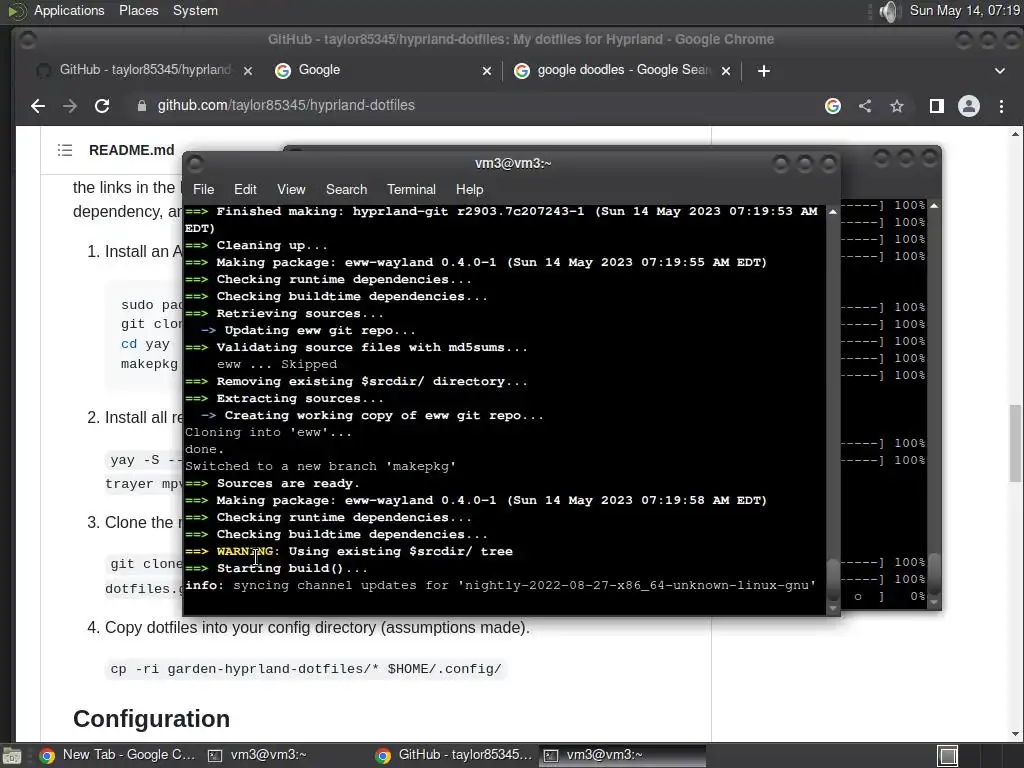Click Chrome's forward navigation arrow
The height and width of the screenshot is (768, 1024).
pos(70,106)
